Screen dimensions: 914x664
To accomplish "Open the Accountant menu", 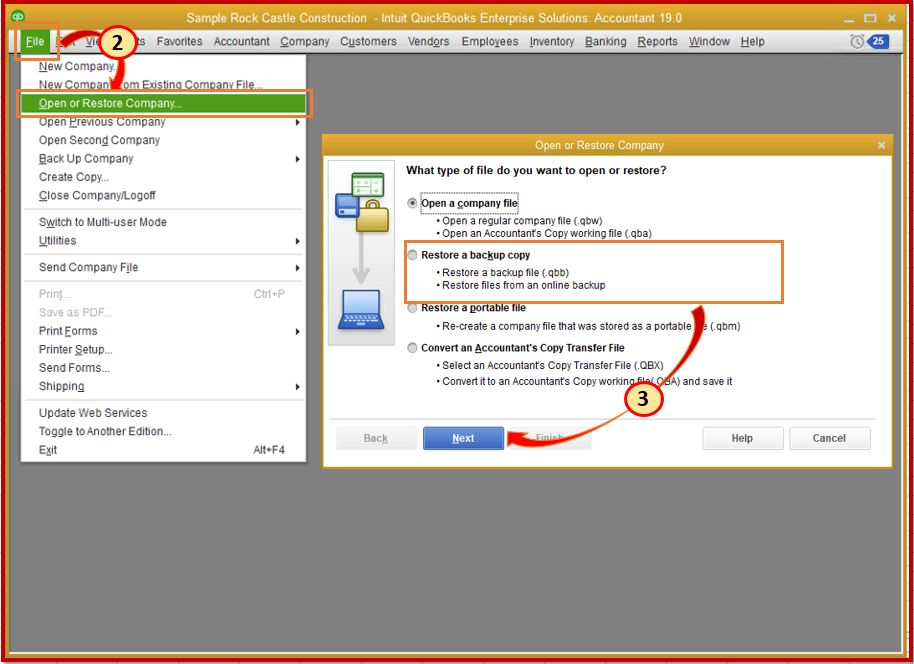I will click(241, 41).
